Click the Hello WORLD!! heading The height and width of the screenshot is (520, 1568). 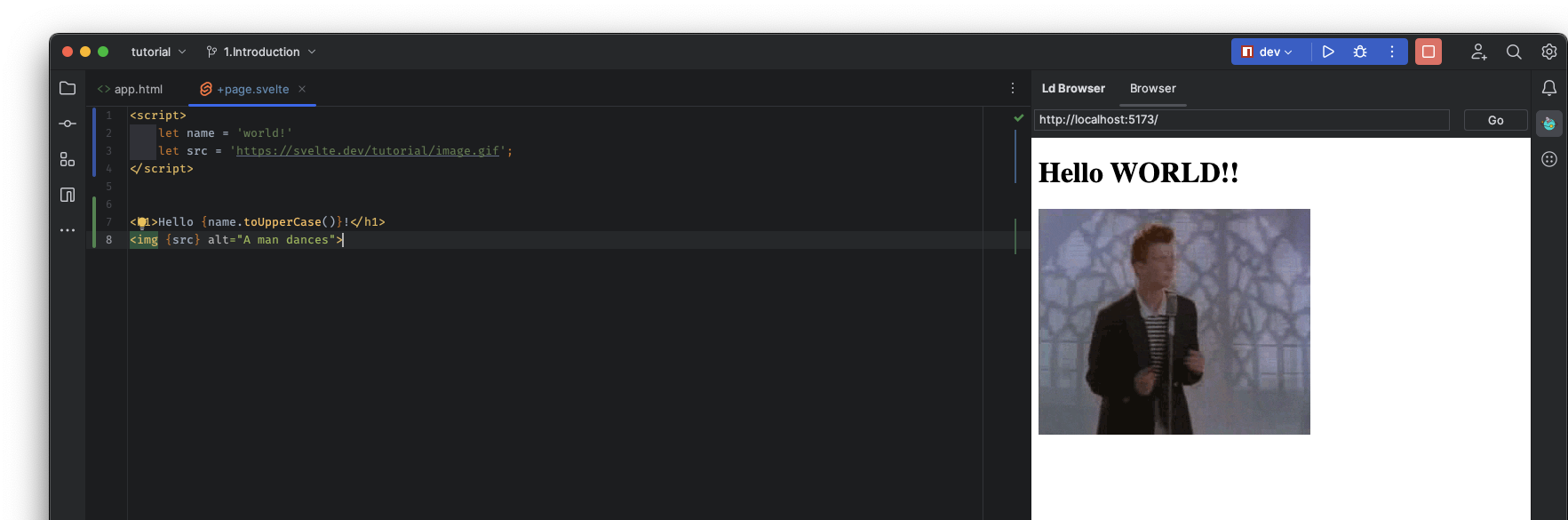tap(1139, 172)
